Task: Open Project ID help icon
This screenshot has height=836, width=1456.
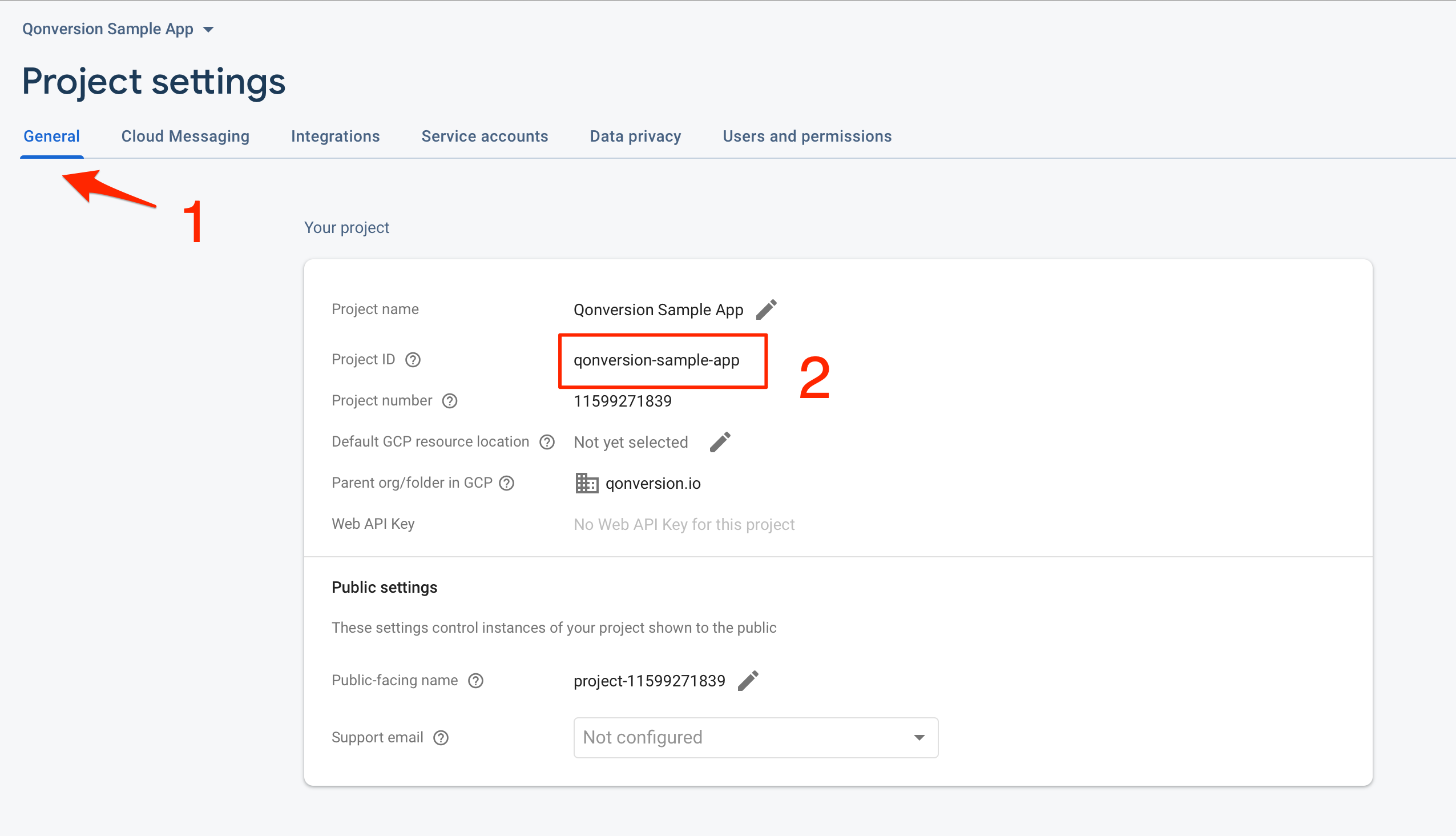Action: (x=413, y=360)
